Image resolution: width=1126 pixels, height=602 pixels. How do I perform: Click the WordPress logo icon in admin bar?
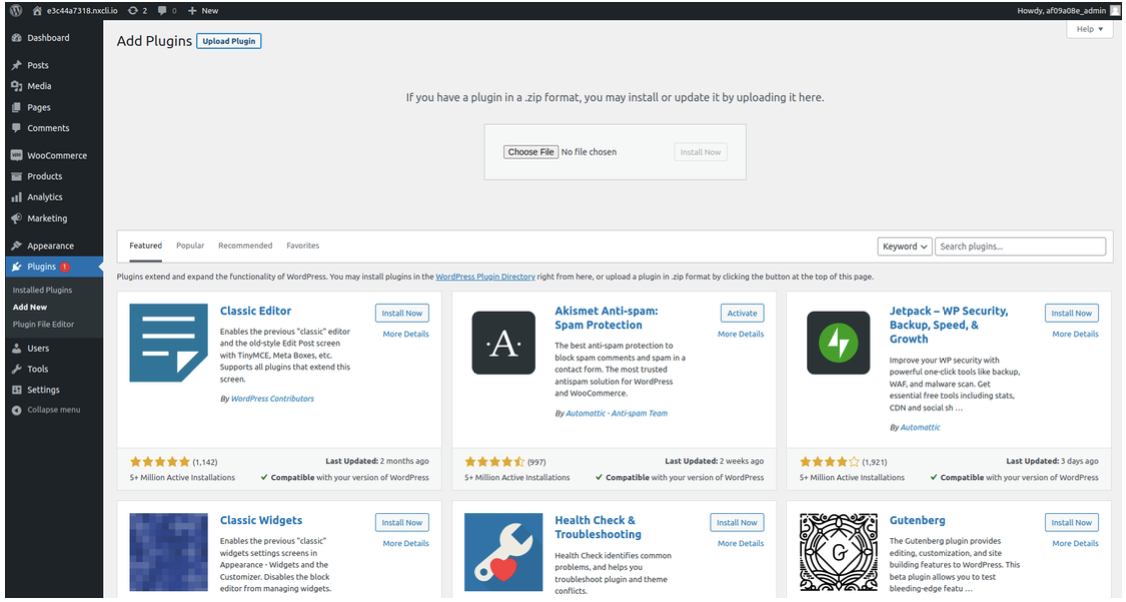[x=16, y=10]
